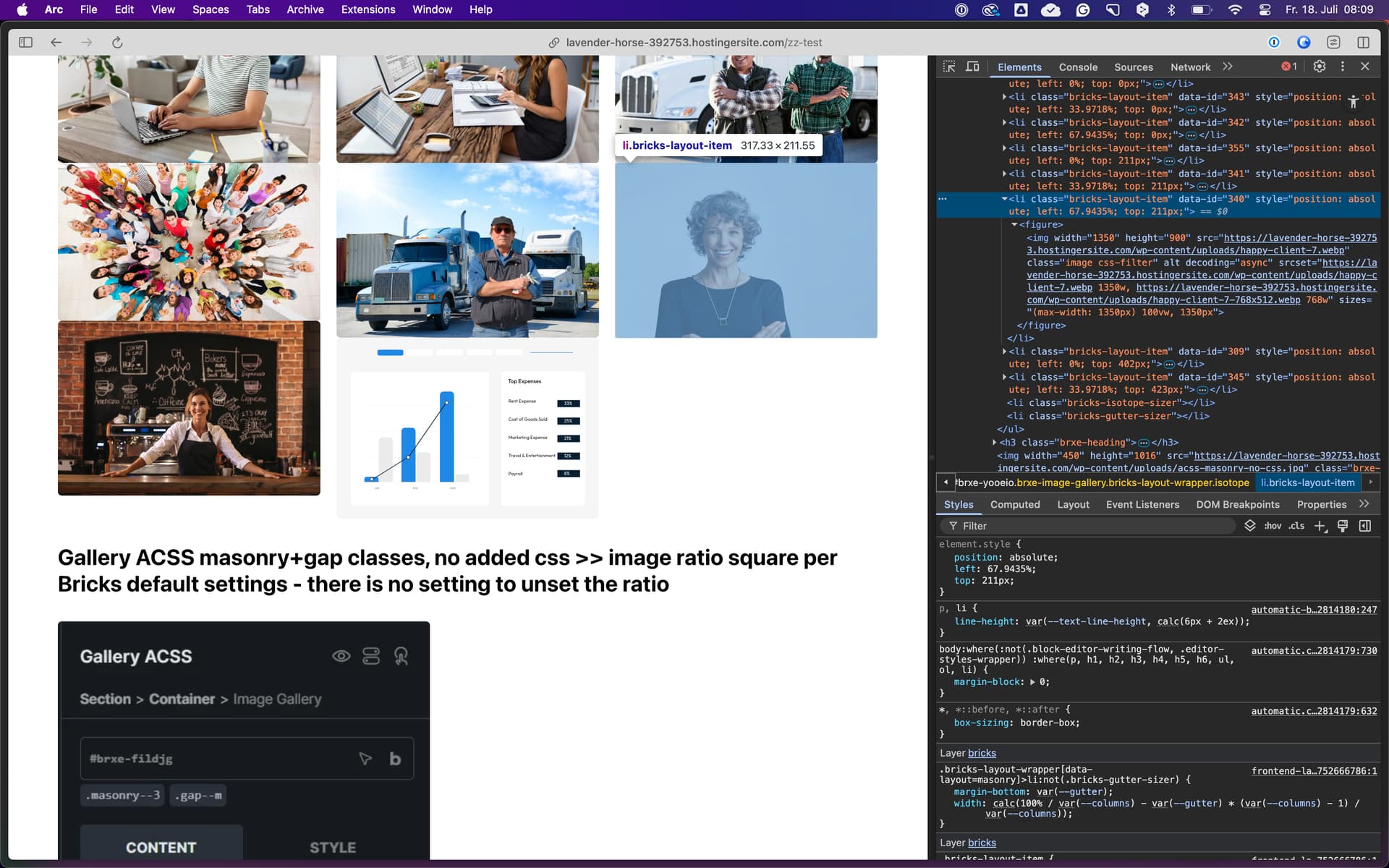This screenshot has width=1389, height=868.
Task: Open the Spaces menu in the menu bar
Action: point(211,9)
